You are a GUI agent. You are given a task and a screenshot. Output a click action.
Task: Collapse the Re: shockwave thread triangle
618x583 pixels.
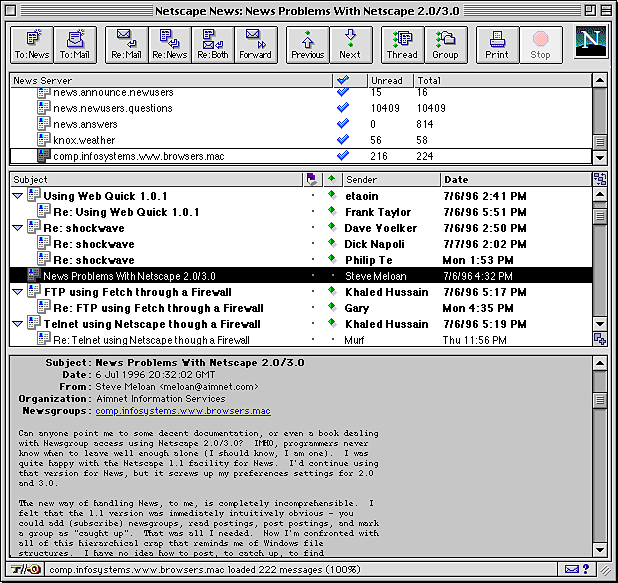(17, 229)
